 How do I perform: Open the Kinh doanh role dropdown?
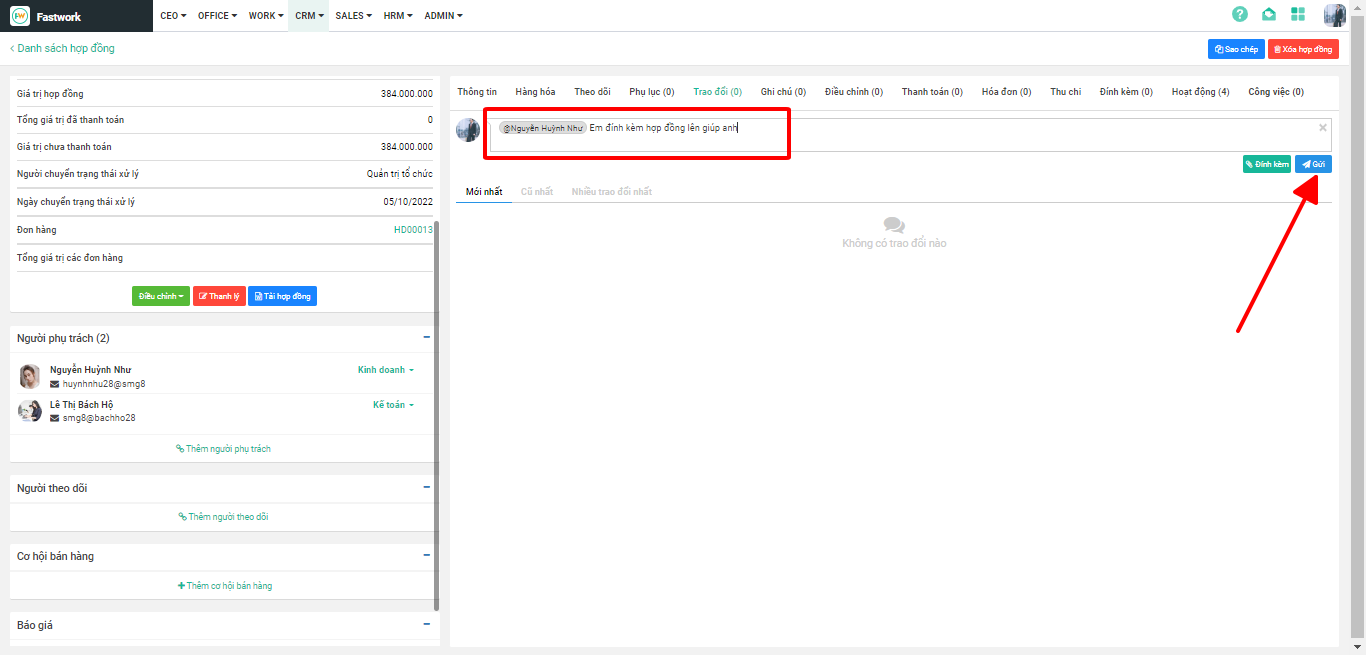385,370
